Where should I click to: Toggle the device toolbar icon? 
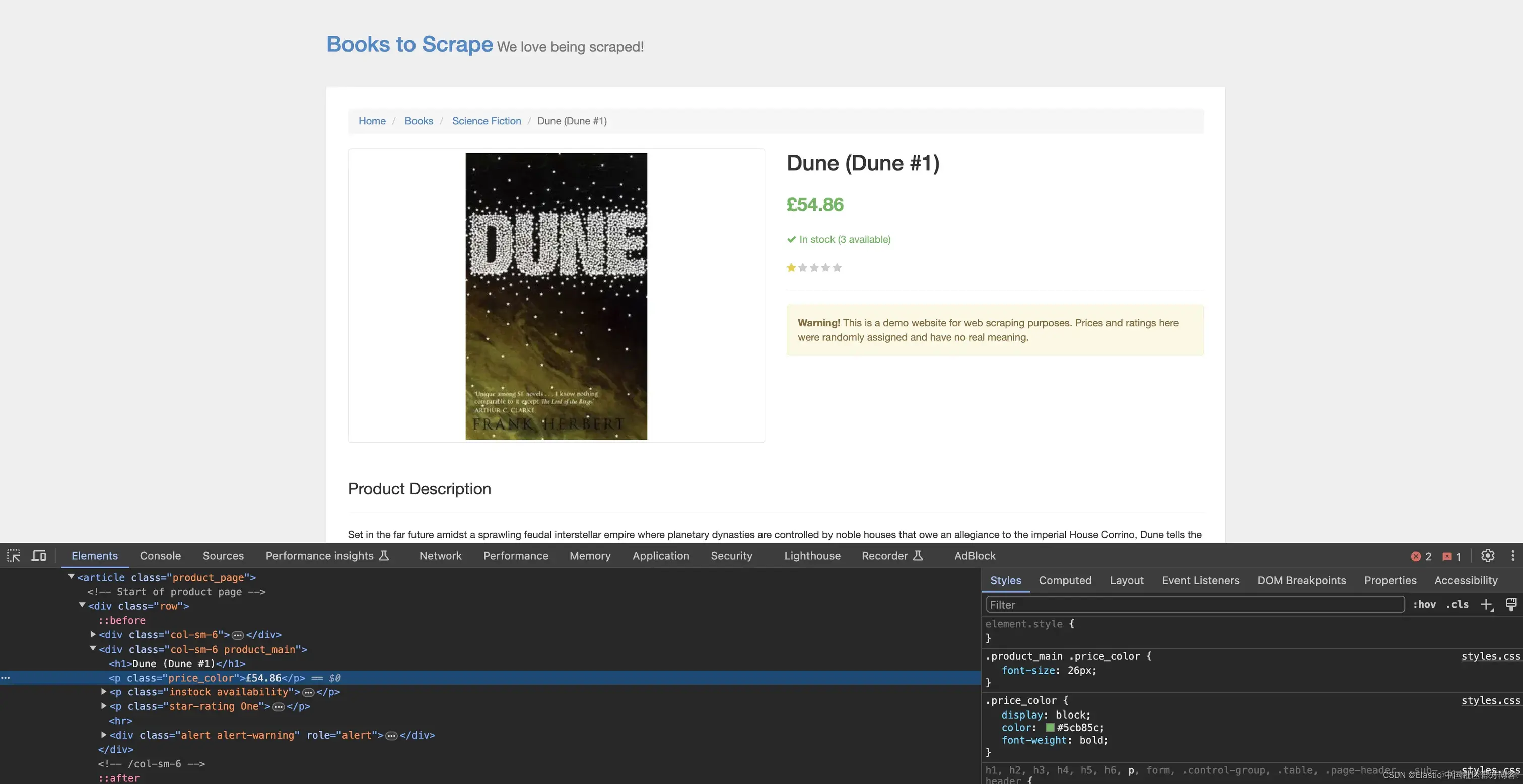(x=39, y=556)
